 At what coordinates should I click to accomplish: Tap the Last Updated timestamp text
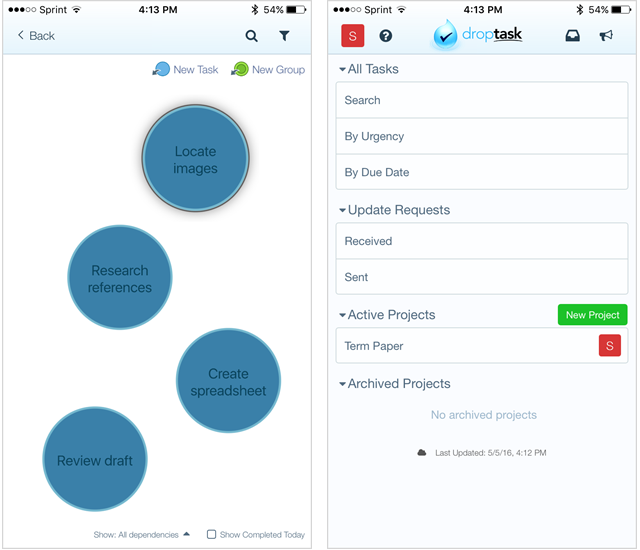[x=491, y=453]
